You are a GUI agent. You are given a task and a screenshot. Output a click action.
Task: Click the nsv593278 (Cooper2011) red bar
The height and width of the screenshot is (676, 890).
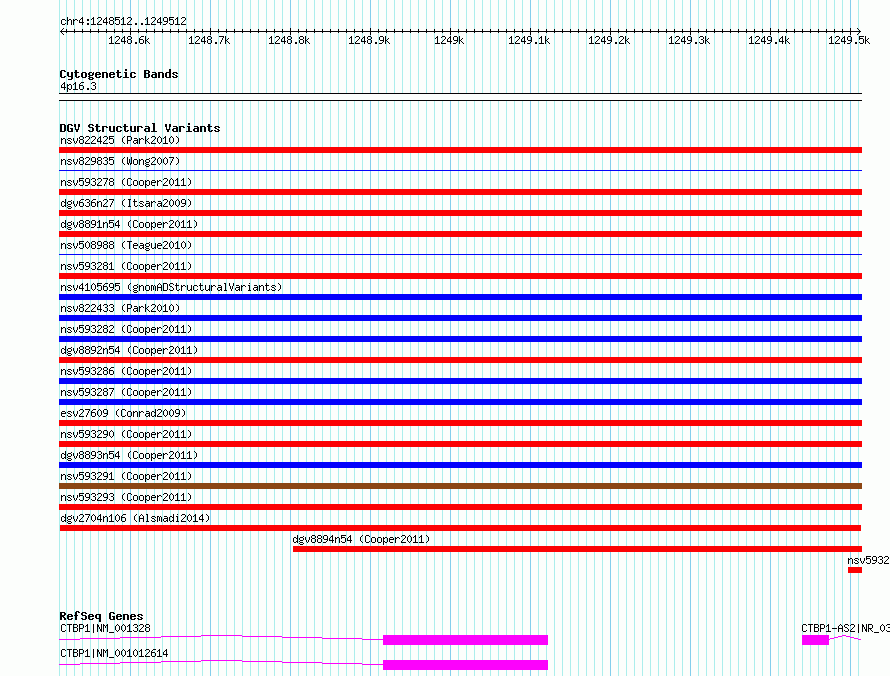point(460,192)
